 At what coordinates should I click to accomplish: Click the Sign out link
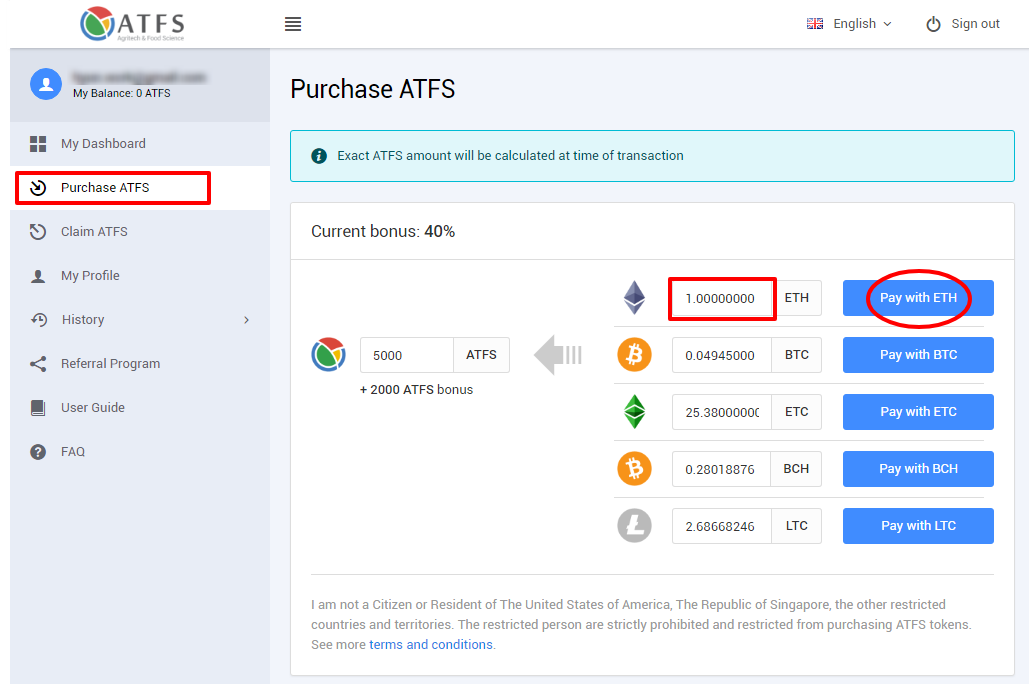(975, 24)
